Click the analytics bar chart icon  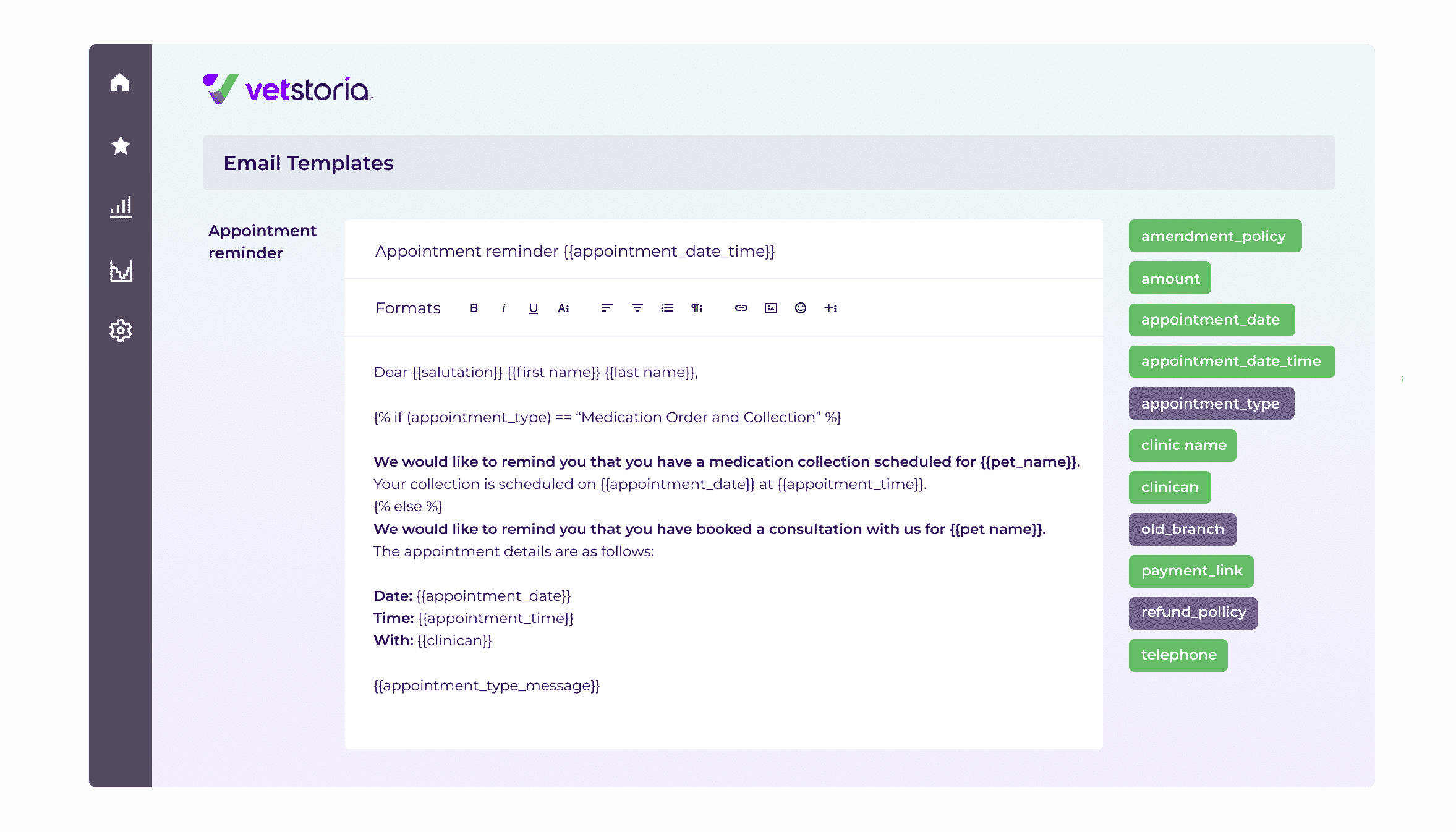tap(119, 207)
